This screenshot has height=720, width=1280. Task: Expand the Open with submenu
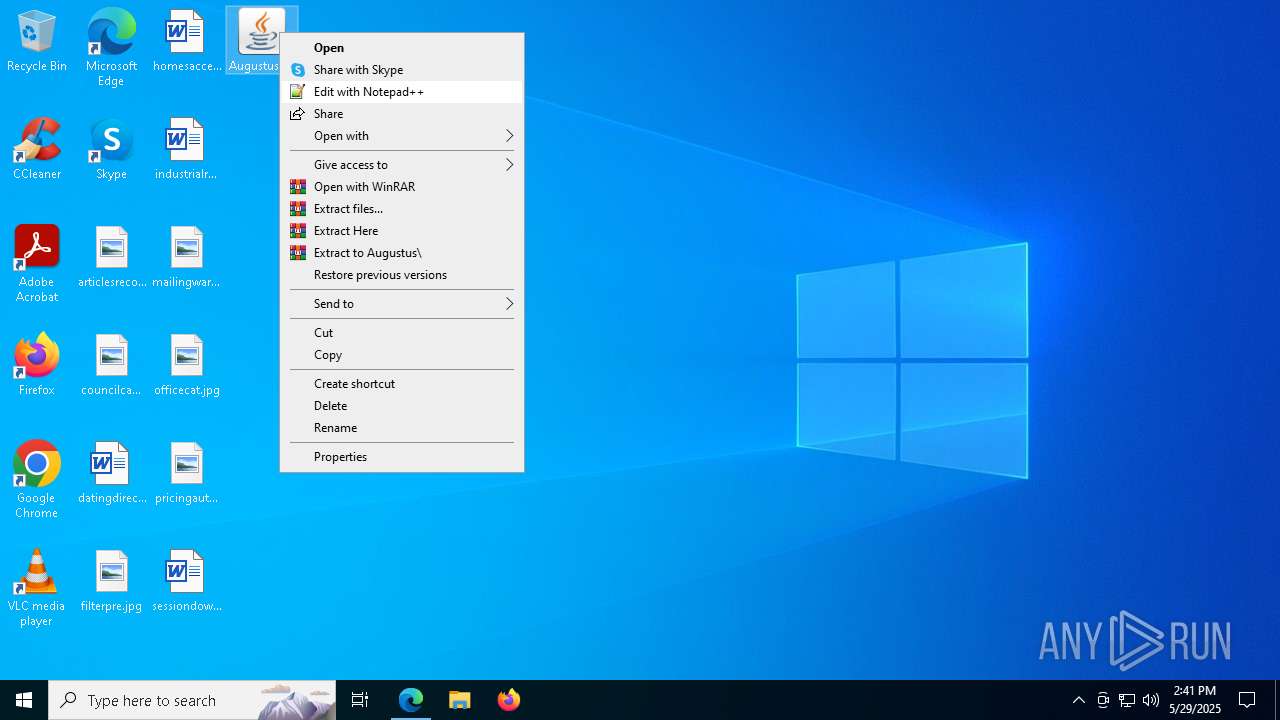click(x=402, y=136)
